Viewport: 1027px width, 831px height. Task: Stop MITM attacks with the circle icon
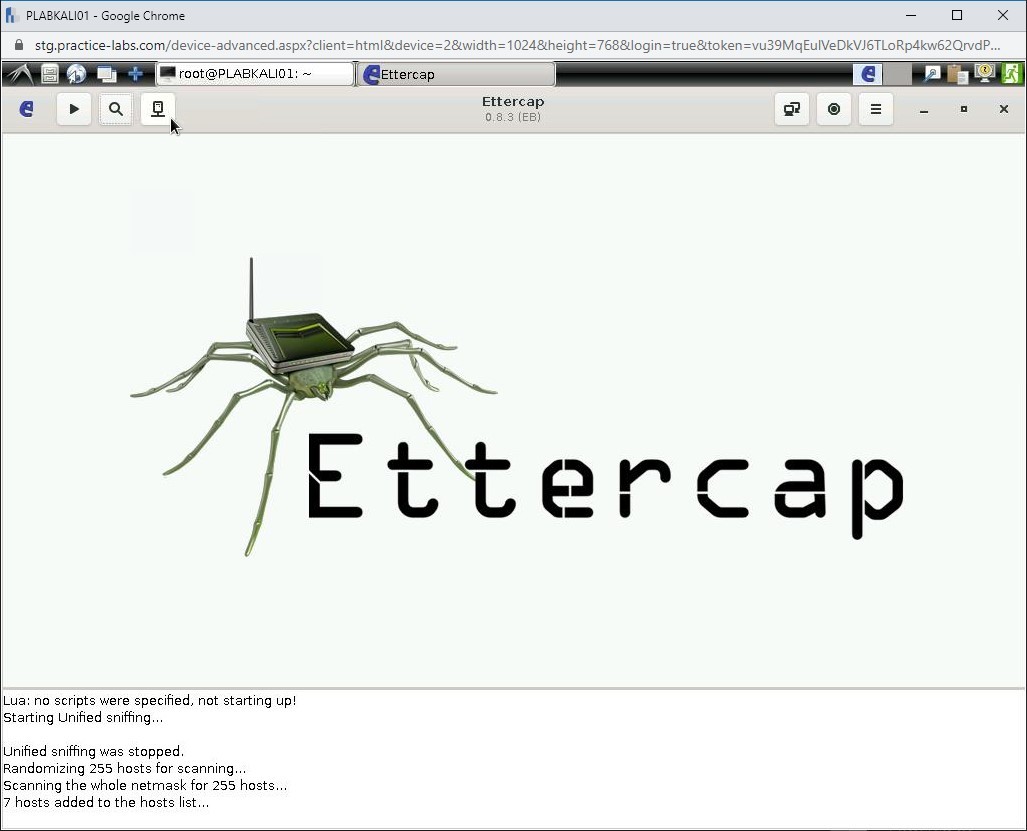(834, 109)
